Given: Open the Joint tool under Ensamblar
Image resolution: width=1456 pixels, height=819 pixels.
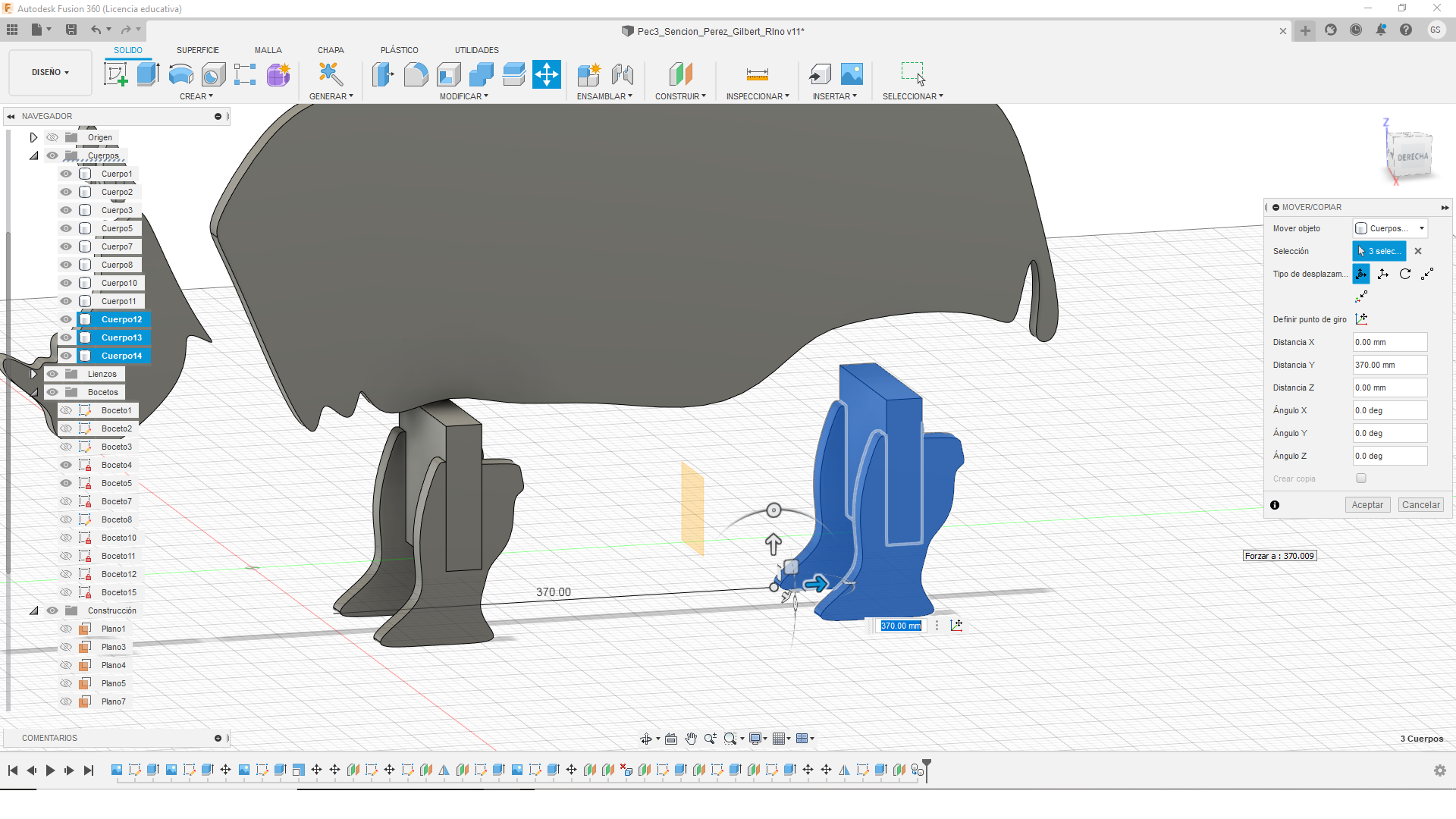Looking at the screenshot, I should pos(622,74).
